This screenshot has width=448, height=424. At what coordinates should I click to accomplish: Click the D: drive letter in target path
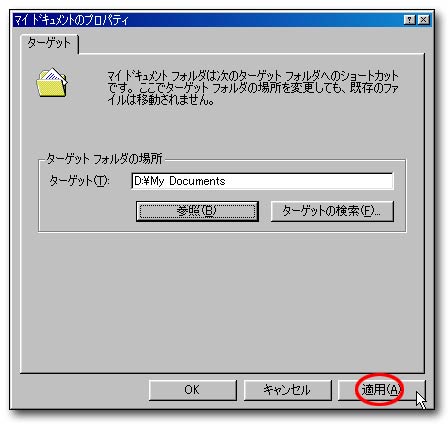click(138, 181)
